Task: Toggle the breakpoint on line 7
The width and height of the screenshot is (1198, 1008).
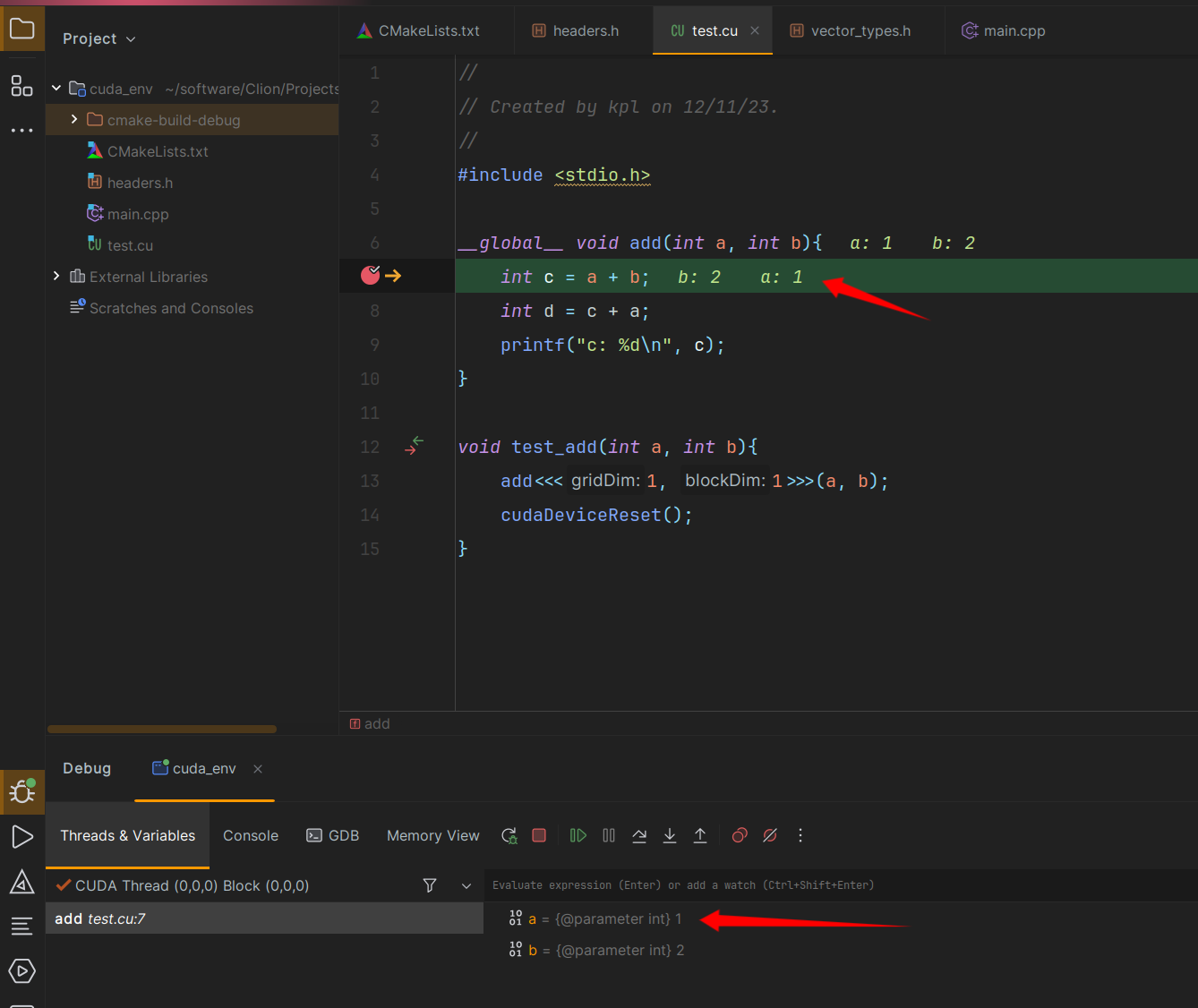Action: point(370,276)
